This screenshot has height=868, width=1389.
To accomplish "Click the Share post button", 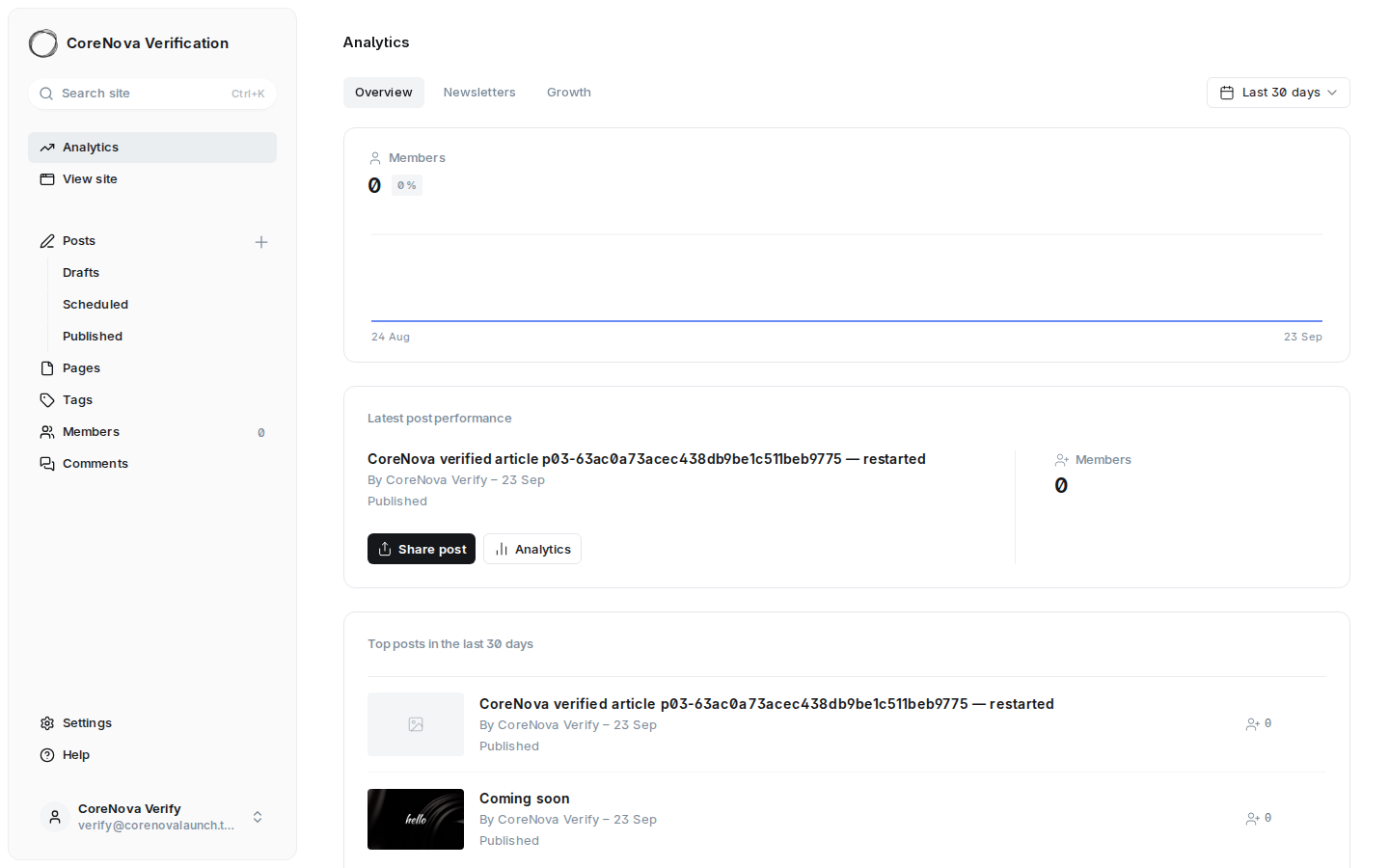I will (422, 549).
